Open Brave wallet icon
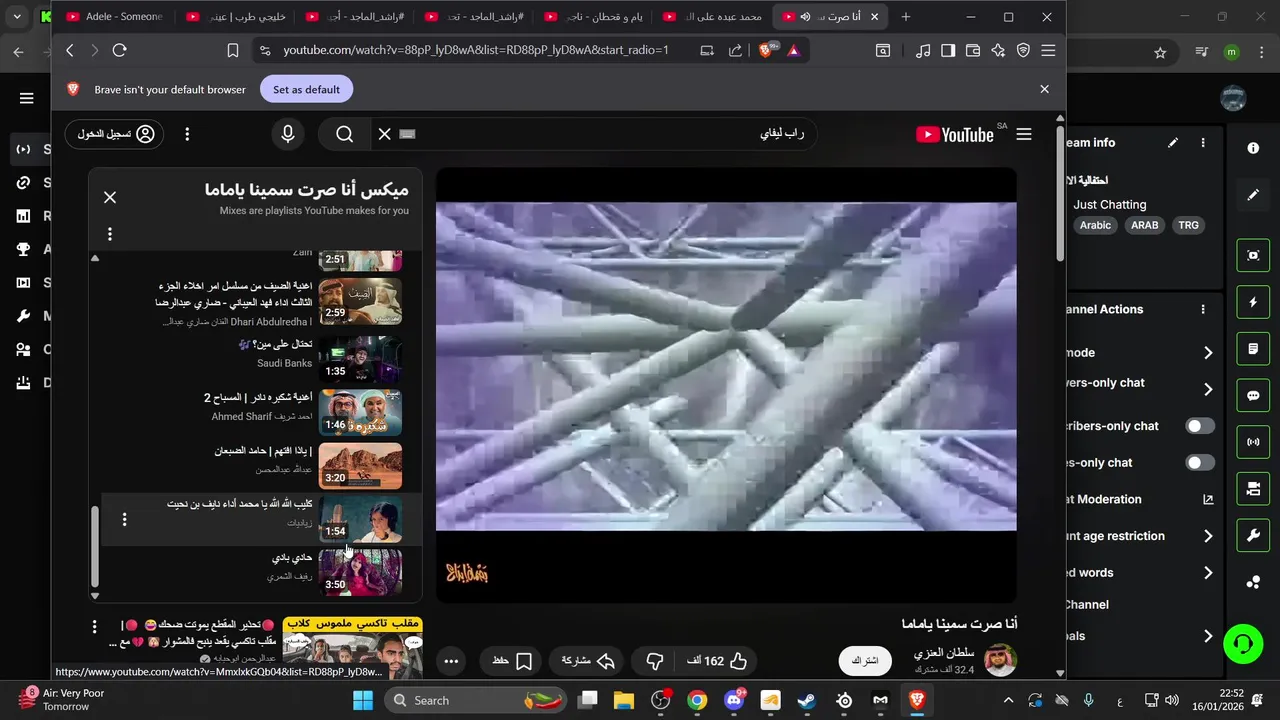The height and width of the screenshot is (720, 1280). 971,50
